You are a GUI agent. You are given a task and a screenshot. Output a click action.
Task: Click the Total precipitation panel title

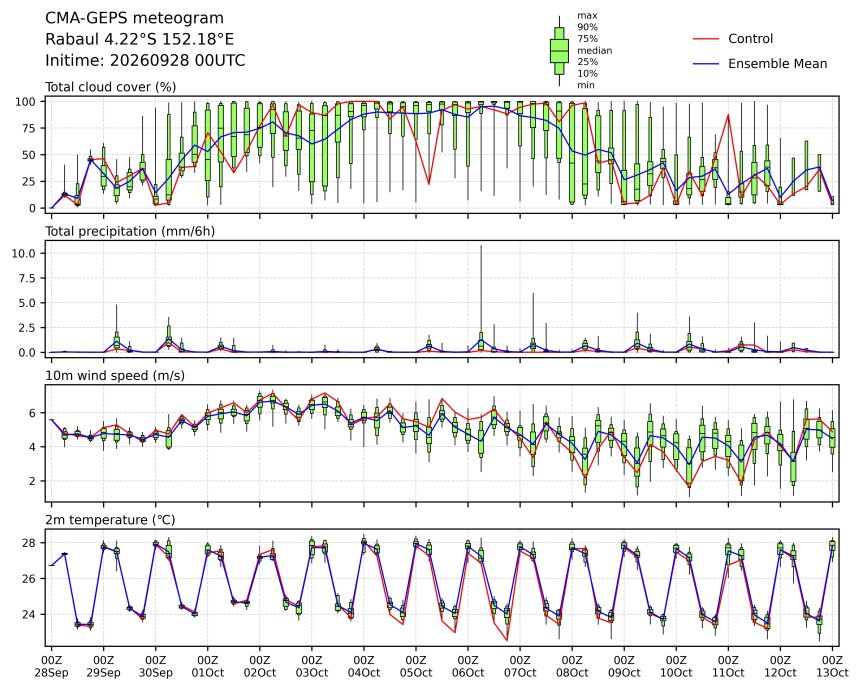tap(130, 231)
